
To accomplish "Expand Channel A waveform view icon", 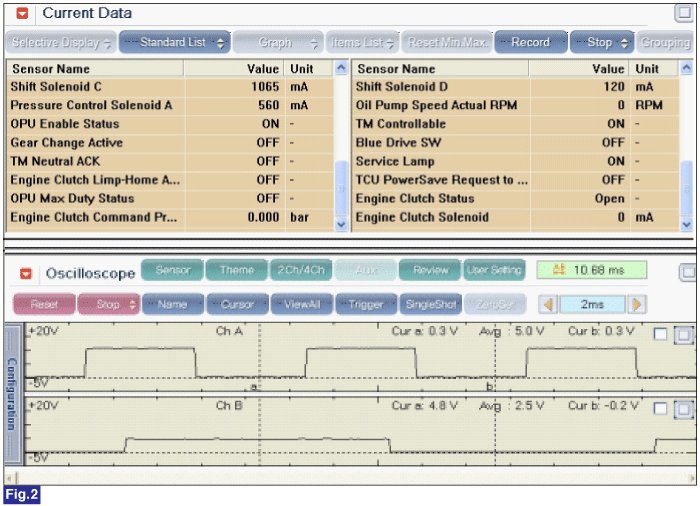I will (683, 335).
